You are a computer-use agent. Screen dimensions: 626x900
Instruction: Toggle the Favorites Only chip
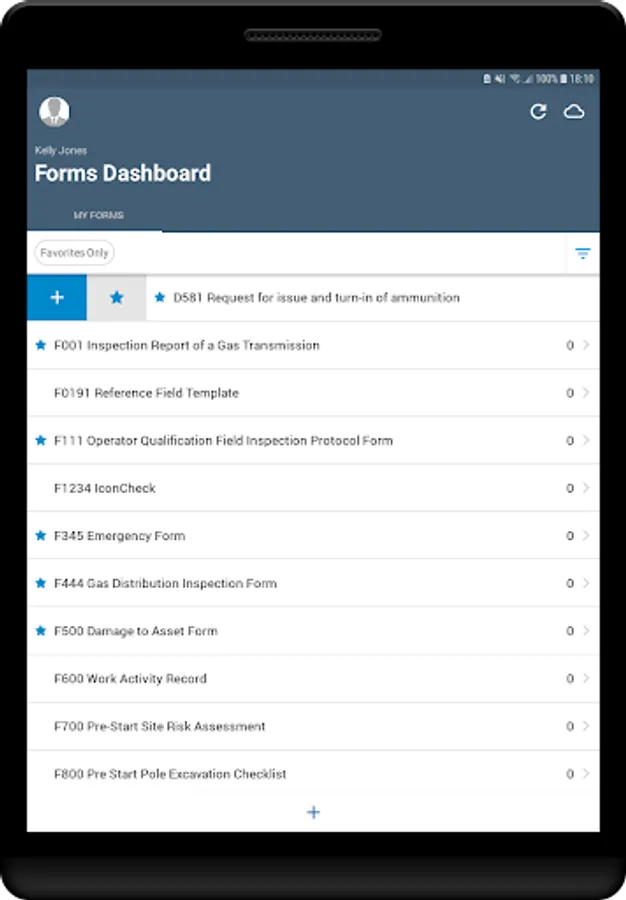pyautogui.click(x=74, y=253)
